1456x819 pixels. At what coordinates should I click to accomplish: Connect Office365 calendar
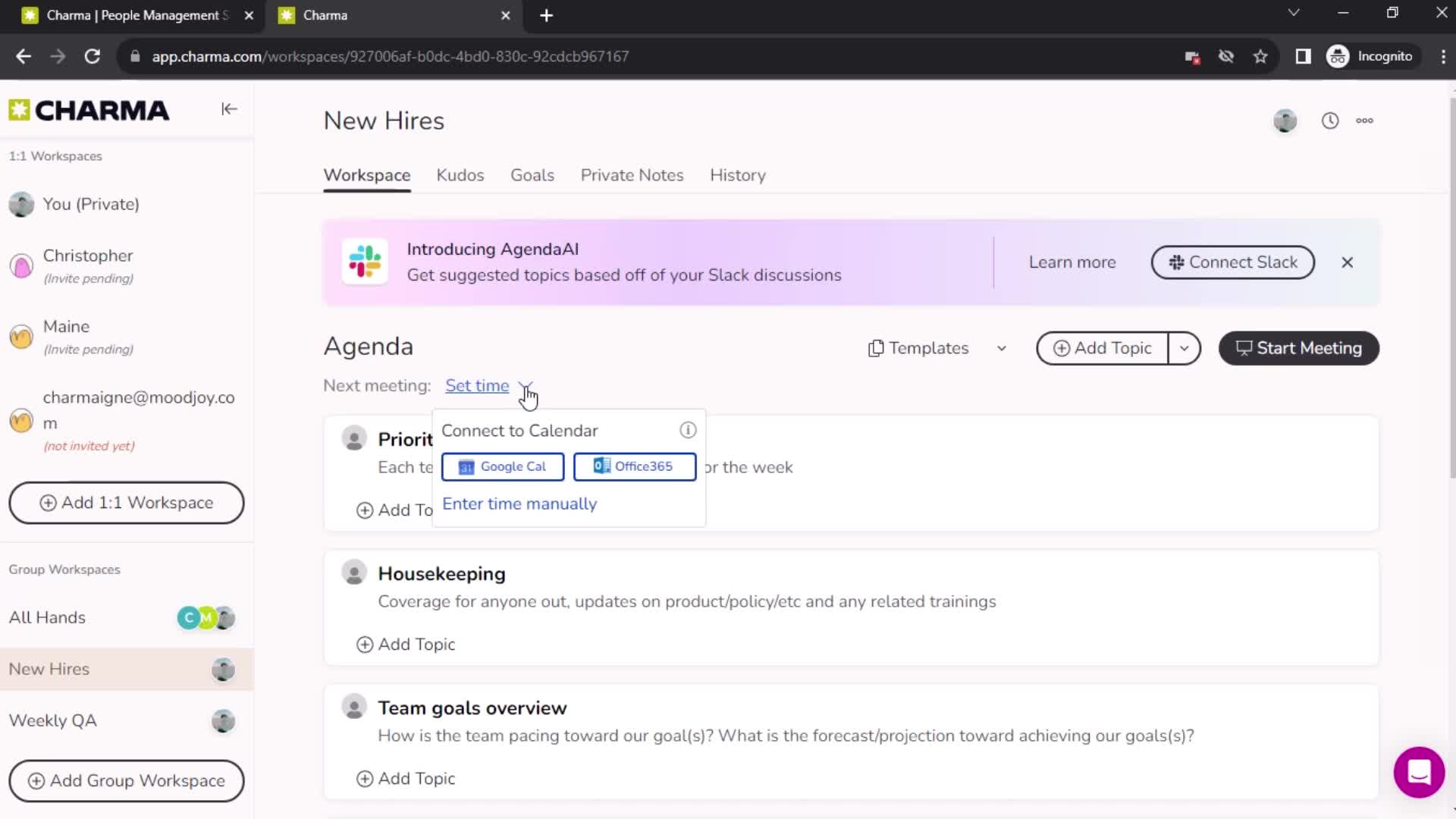pyautogui.click(x=635, y=466)
